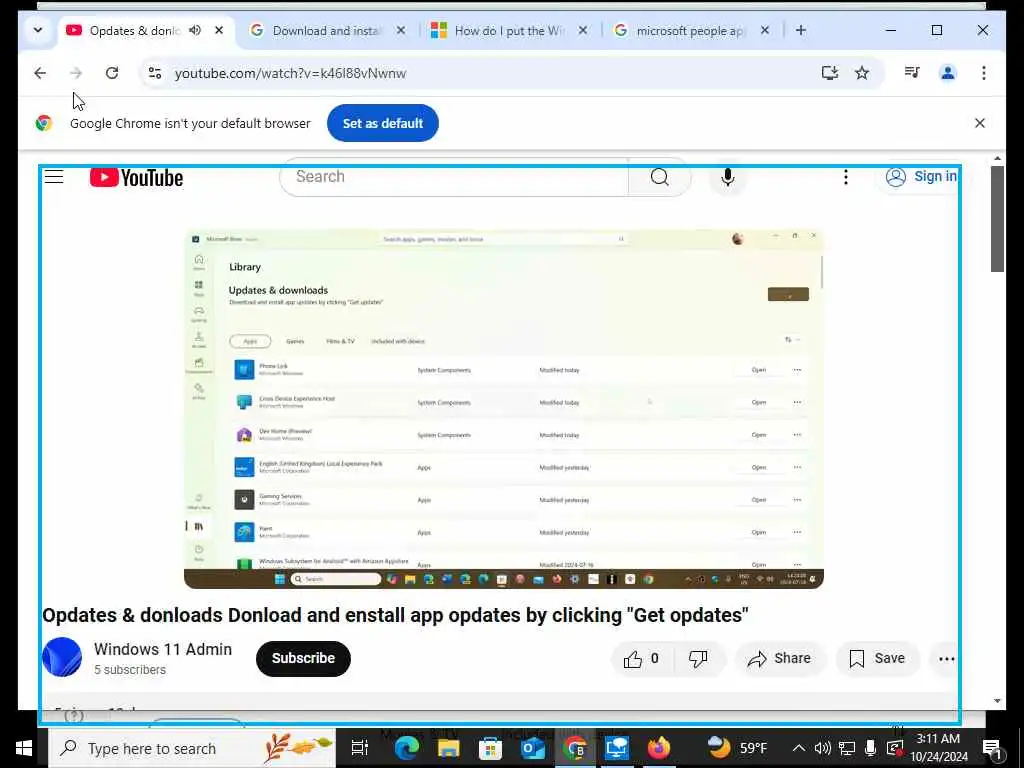Install app icon in the address bar
1024x768 pixels.
pos(830,73)
